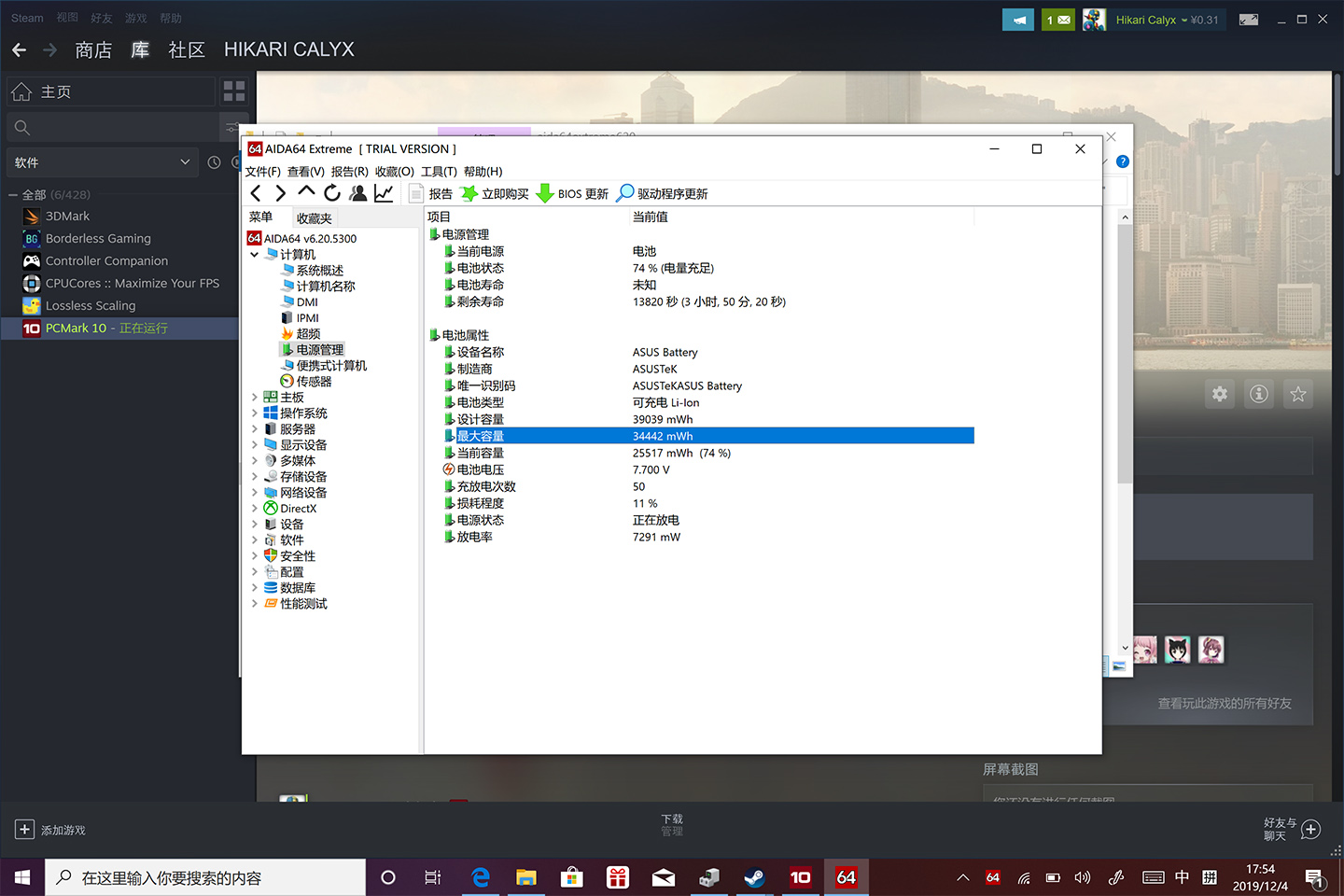Open Steam 好友与聊天 friends chat
Image resolution: width=1344 pixels, height=896 pixels.
pos(1293,829)
